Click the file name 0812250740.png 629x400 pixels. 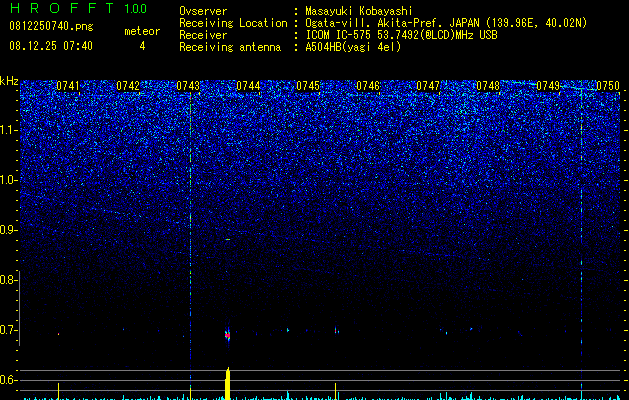click(51, 26)
